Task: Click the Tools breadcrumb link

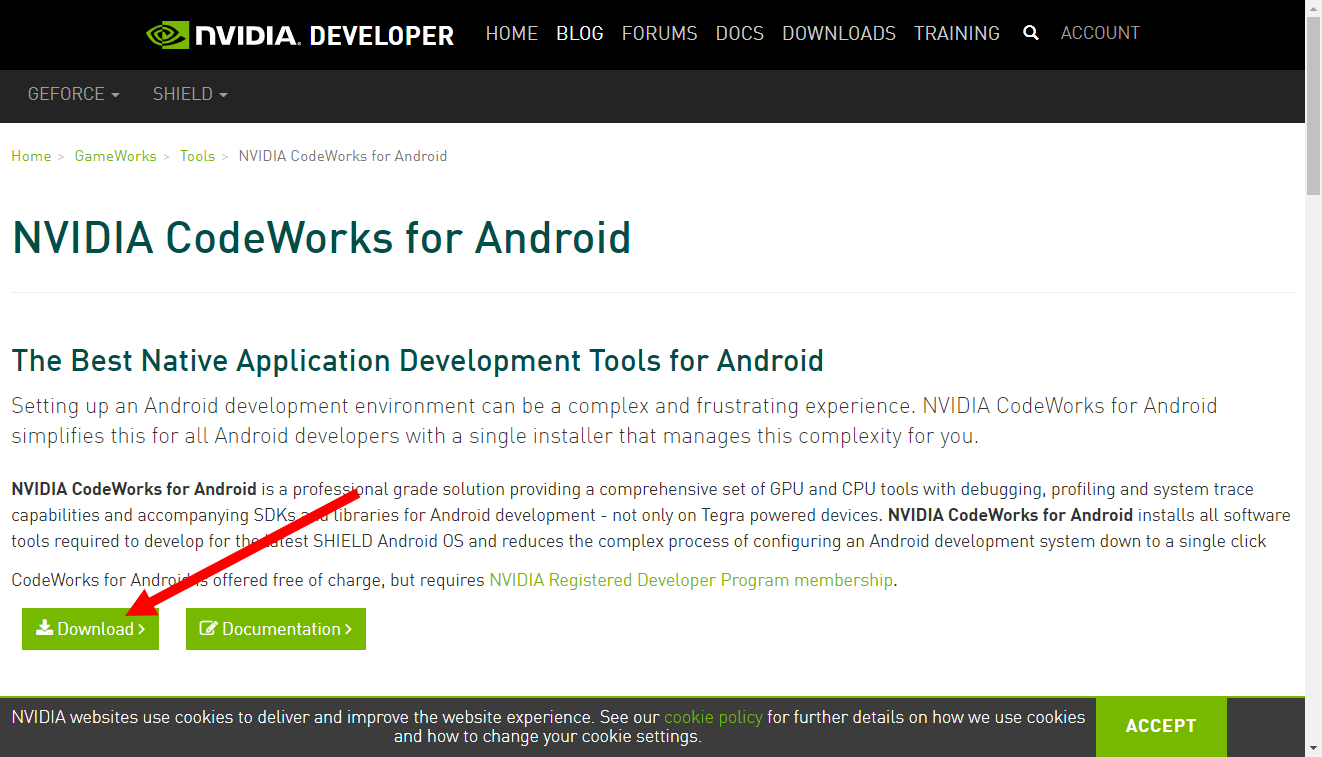Action: 198,156
